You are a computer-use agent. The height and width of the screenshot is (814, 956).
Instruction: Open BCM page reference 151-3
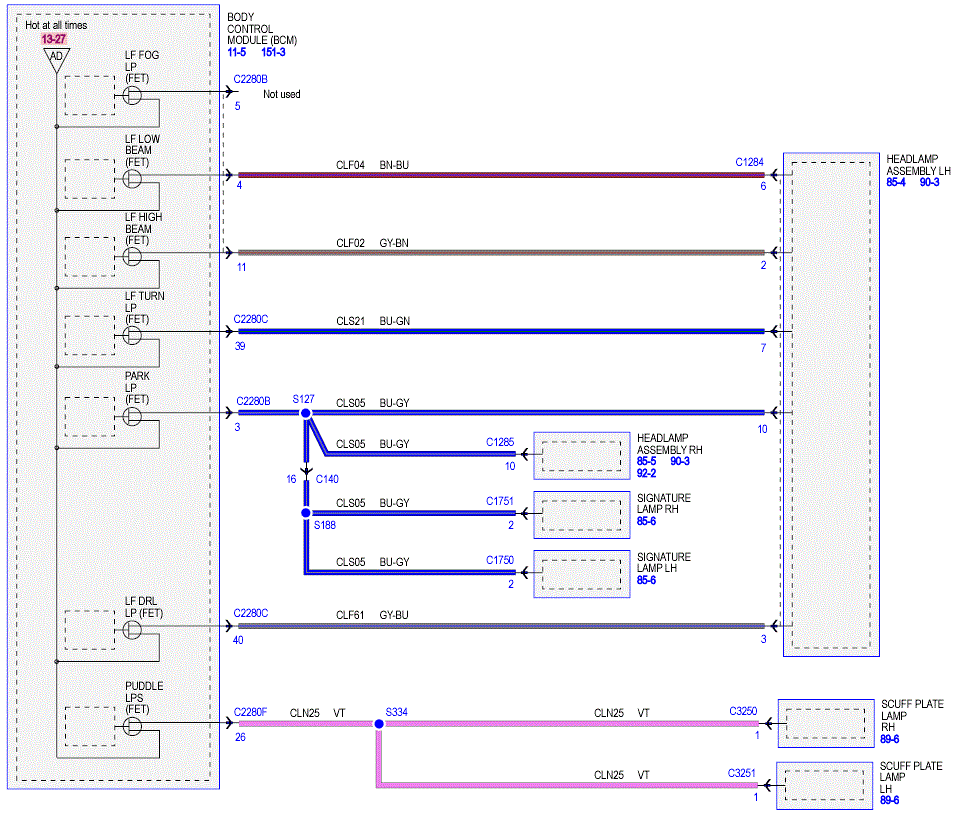[x=273, y=52]
